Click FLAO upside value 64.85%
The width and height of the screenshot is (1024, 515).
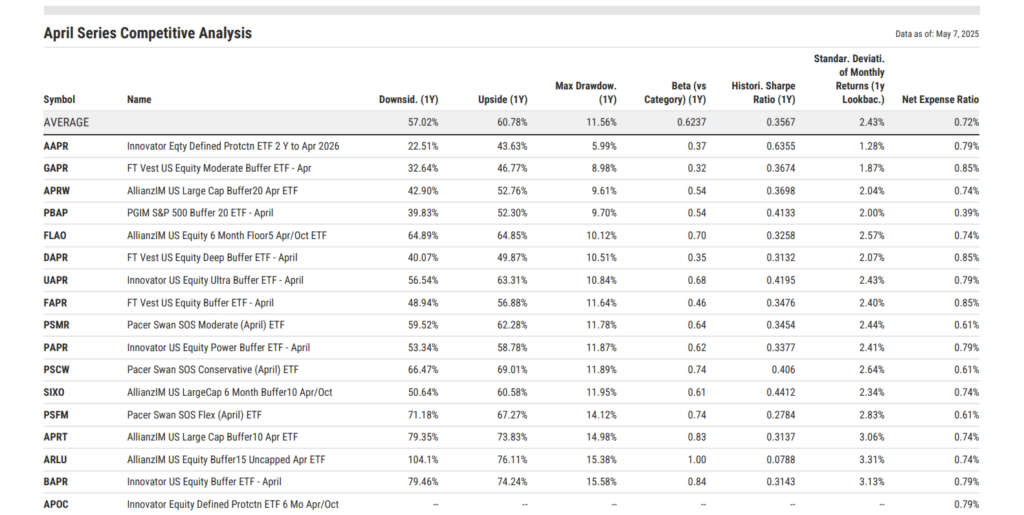512,236
